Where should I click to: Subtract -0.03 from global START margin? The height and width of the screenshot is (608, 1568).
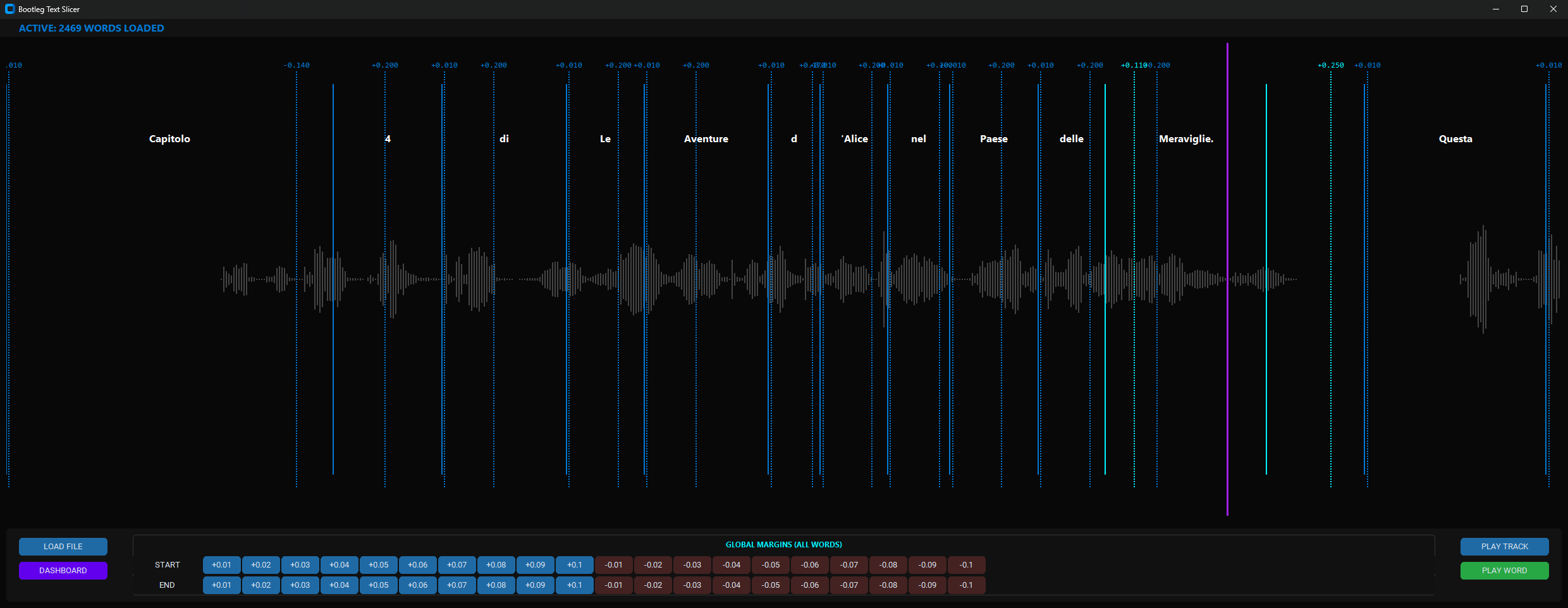point(692,565)
